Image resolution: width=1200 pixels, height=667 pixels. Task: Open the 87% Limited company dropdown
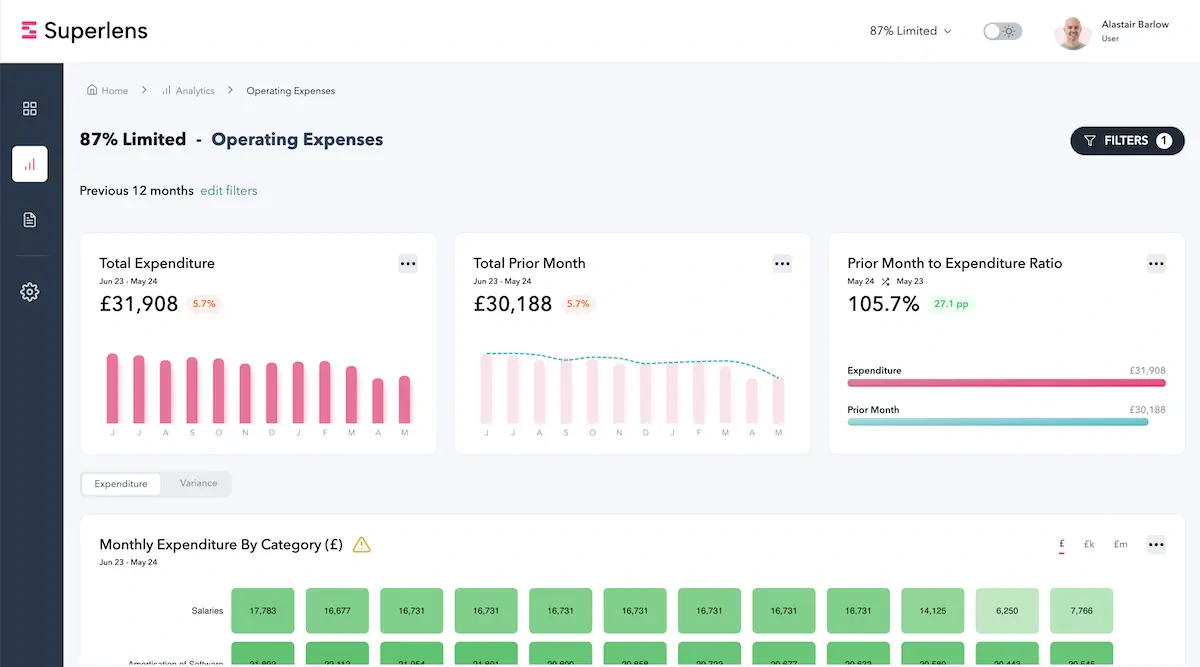[x=910, y=31]
